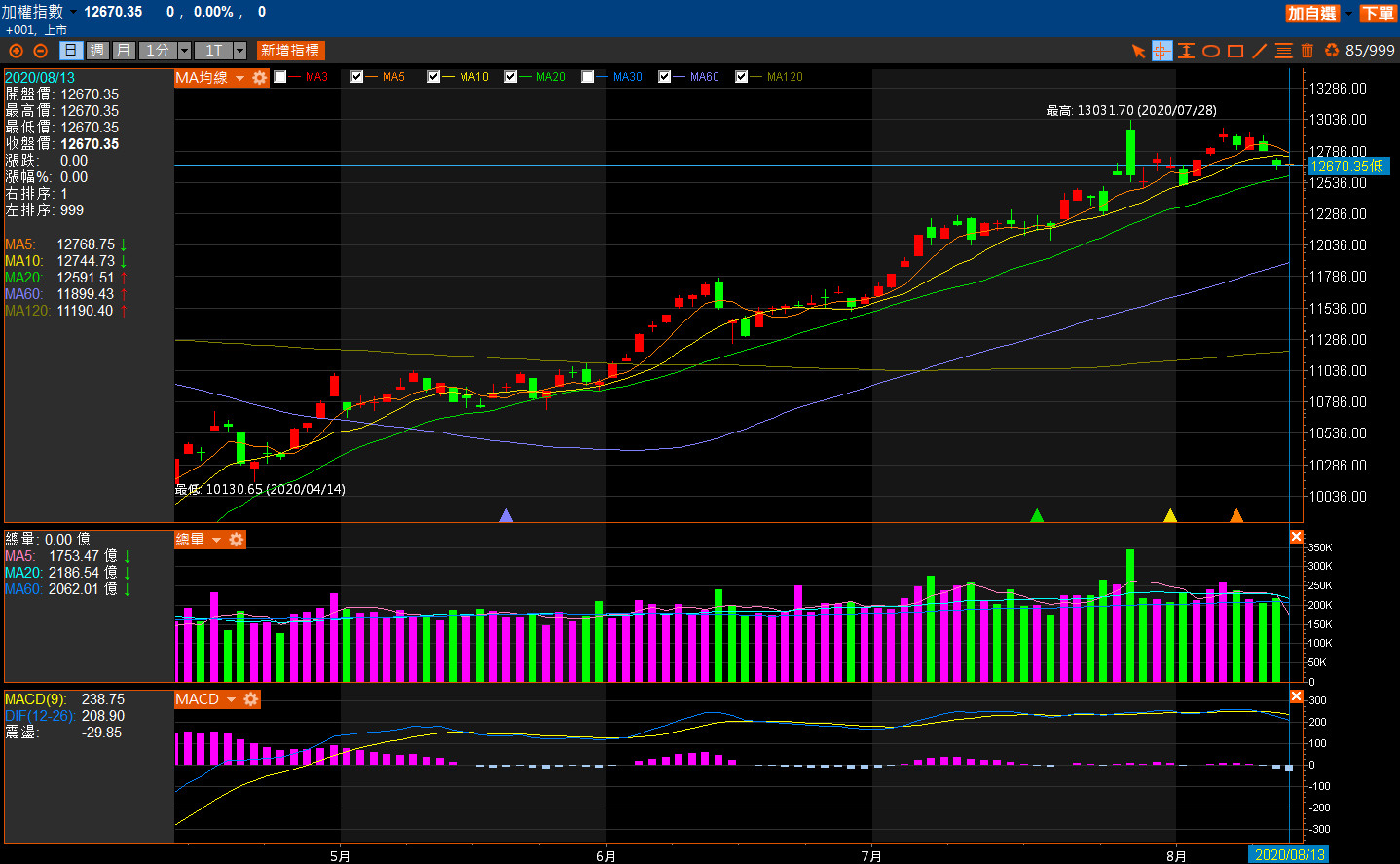Image resolution: width=1400 pixels, height=864 pixels.
Task: Enable the MA3 moving average checkbox
Action: pyautogui.click(x=280, y=77)
